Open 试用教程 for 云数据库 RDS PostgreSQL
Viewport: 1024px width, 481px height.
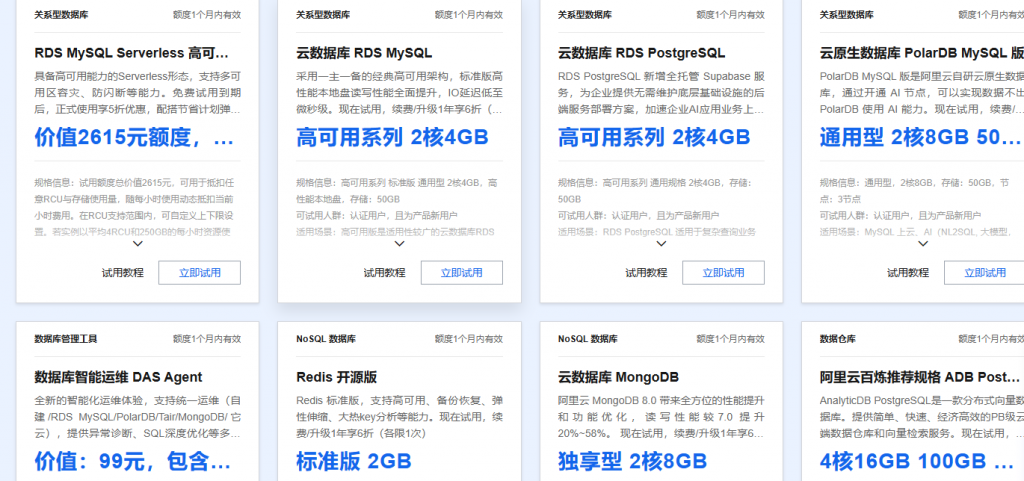click(646, 273)
